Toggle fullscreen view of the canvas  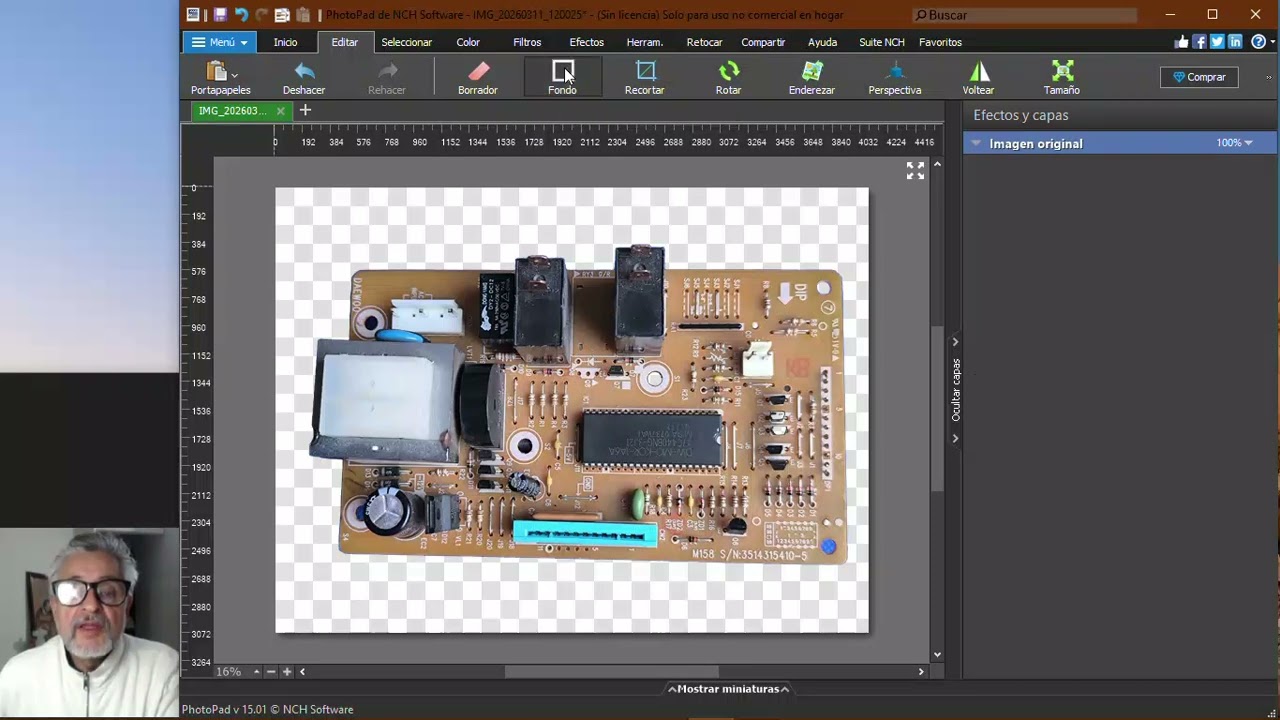pyautogui.click(x=915, y=171)
